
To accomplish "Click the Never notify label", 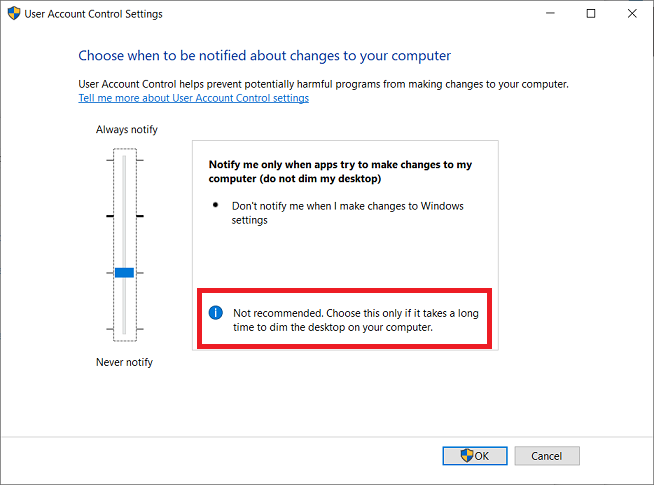I will pyautogui.click(x=125, y=362).
